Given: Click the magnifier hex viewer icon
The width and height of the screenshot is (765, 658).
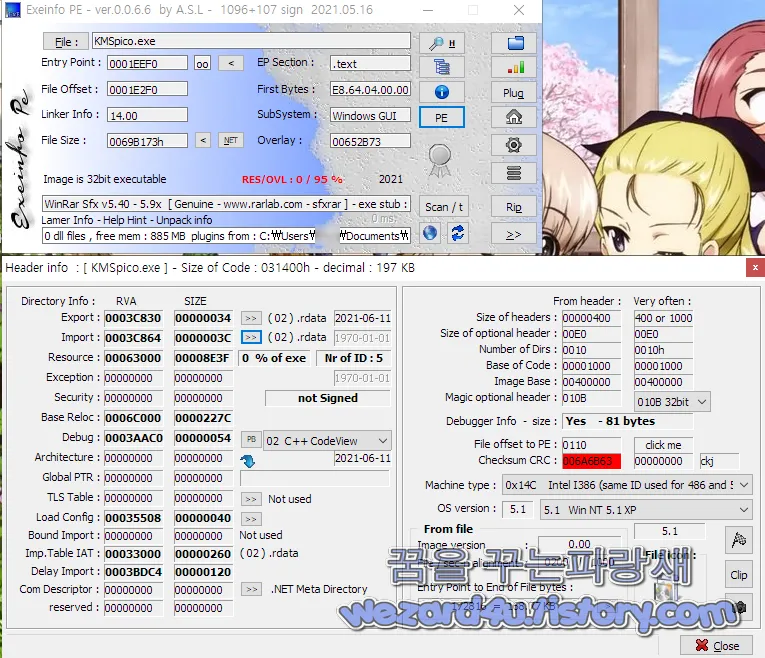Looking at the screenshot, I should 442,43.
